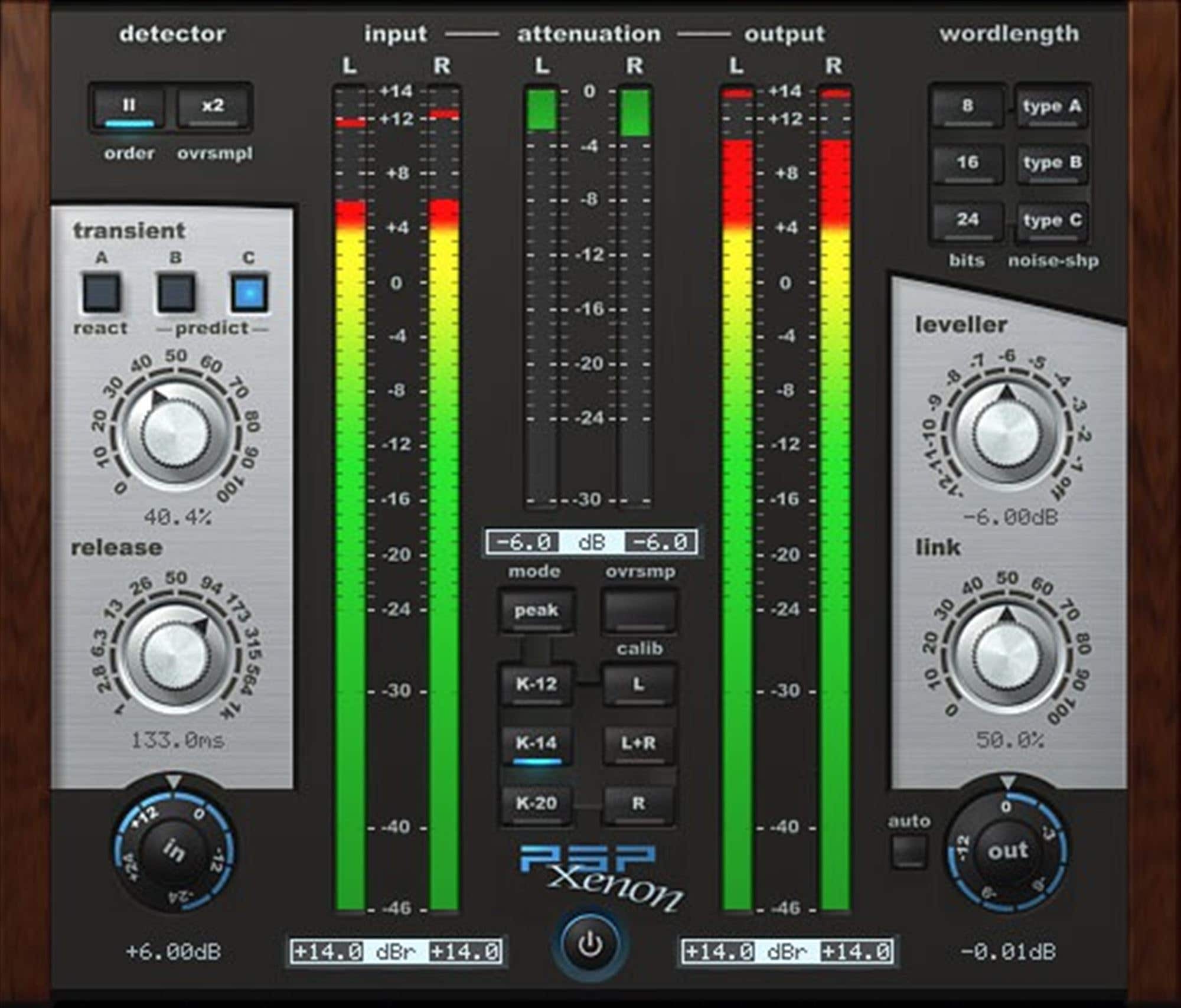Image resolution: width=1181 pixels, height=1008 pixels.
Task: Toggle the auto output button
Action: point(909,852)
